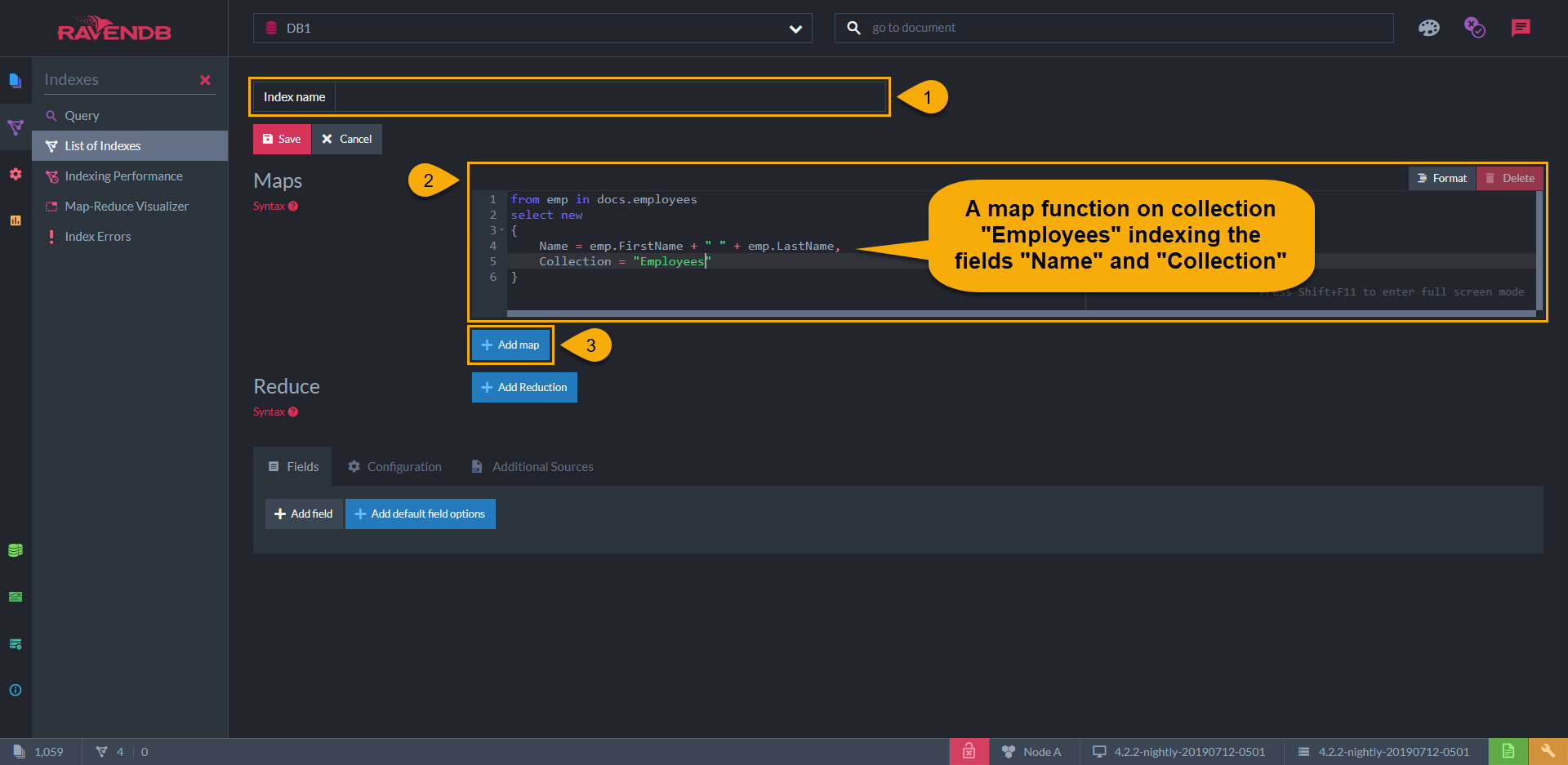Delete the map
Screen dimensions: 1568x765
[1510, 178]
